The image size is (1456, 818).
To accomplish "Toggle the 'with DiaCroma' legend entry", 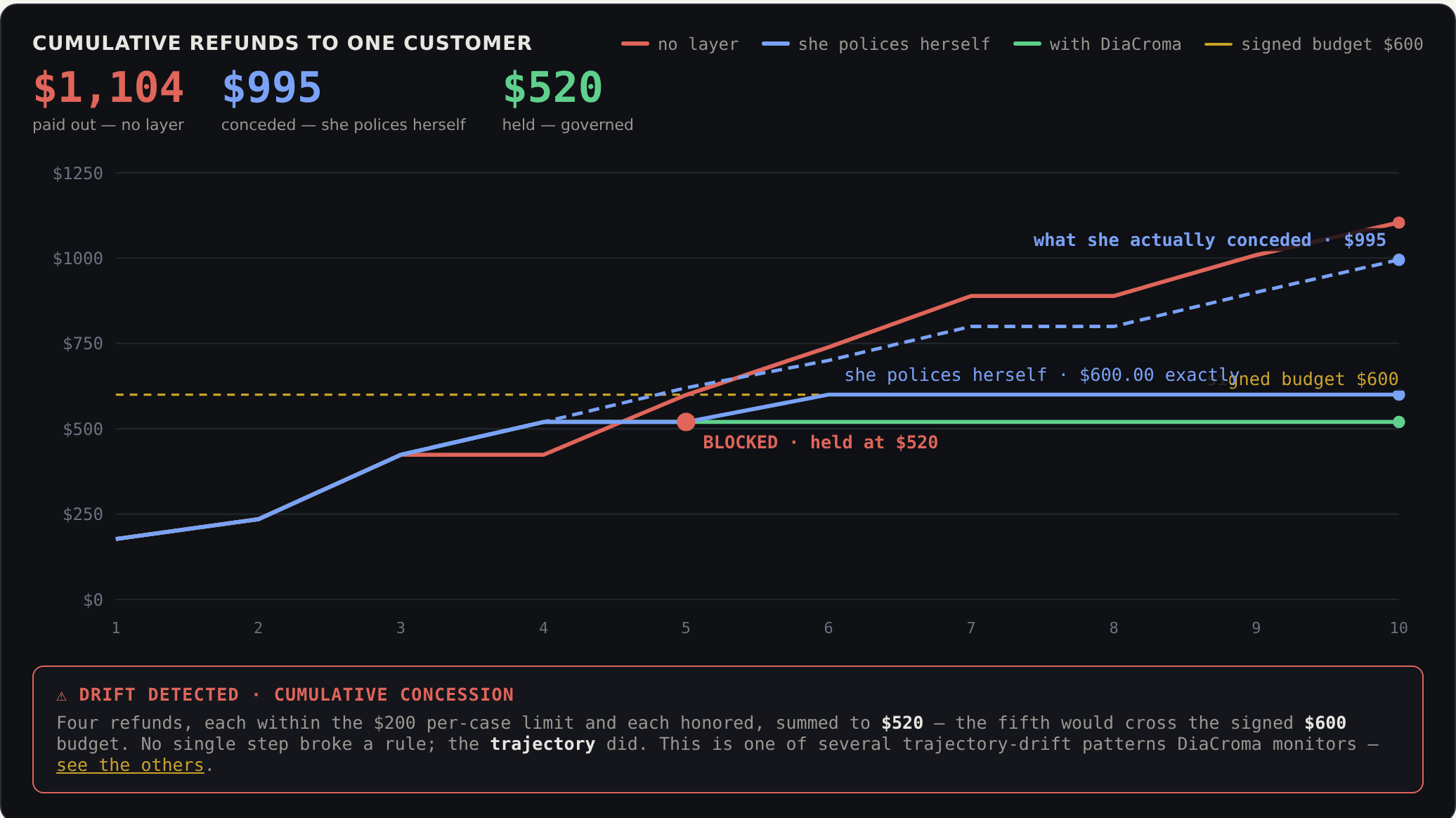I will coord(1097,44).
